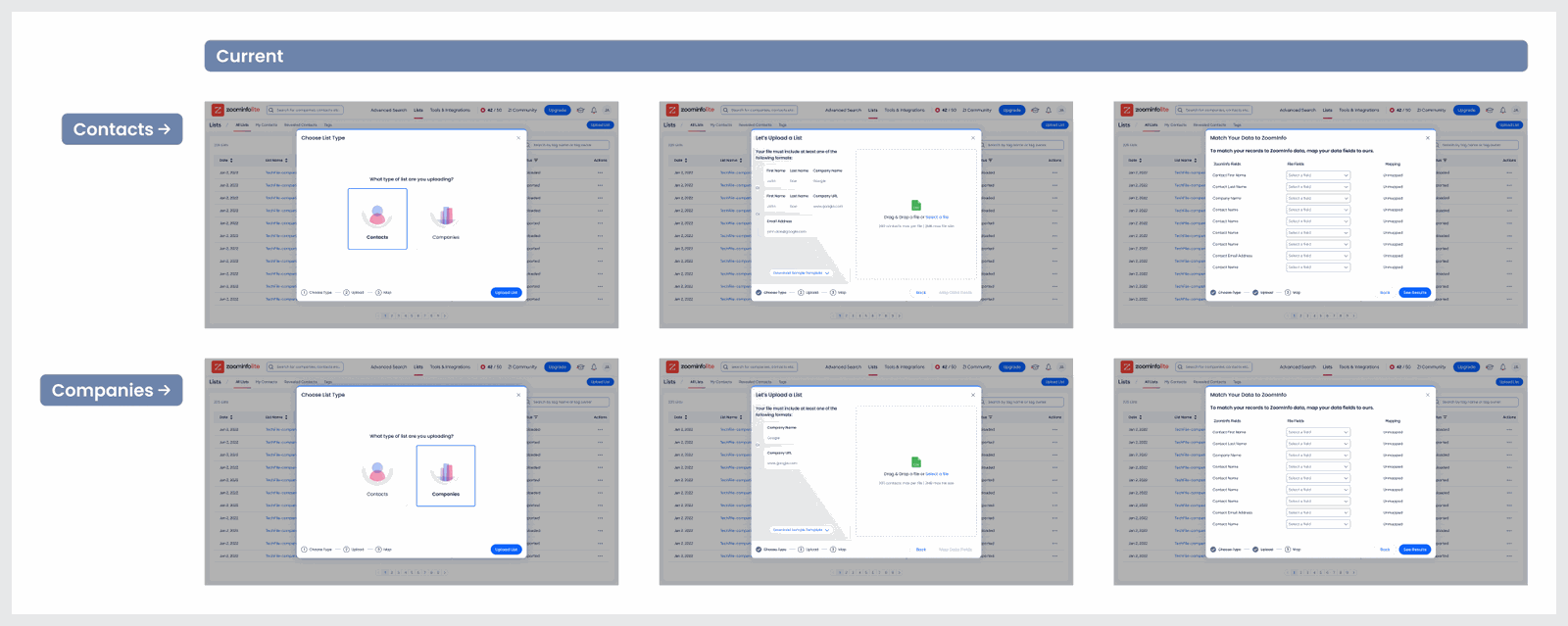
Task: Click notification bell in Contacts-row upload screen
Action: click(x=1049, y=110)
